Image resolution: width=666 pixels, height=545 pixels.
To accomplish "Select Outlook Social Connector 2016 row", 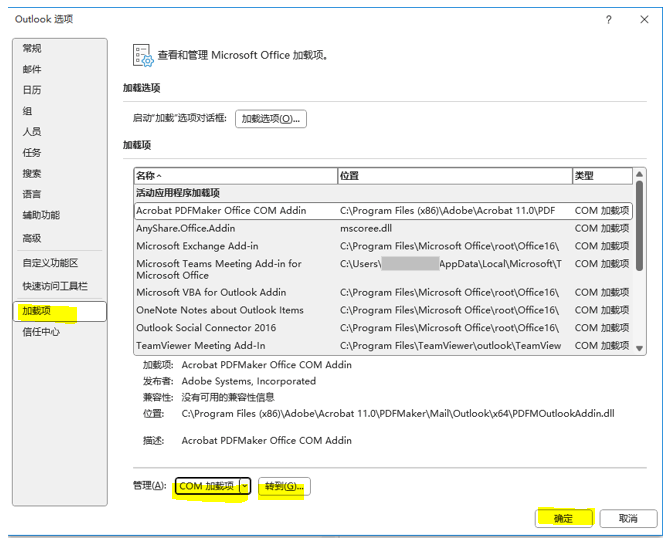I will click(x=383, y=328).
